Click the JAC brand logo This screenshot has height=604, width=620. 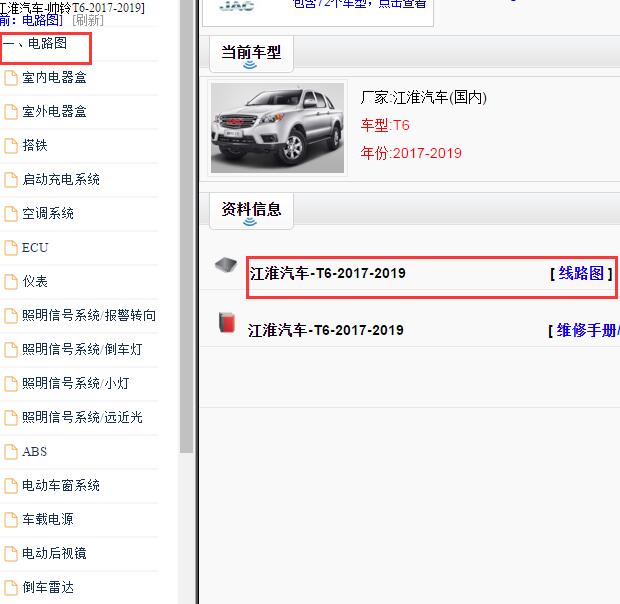click(x=236, y=6)
